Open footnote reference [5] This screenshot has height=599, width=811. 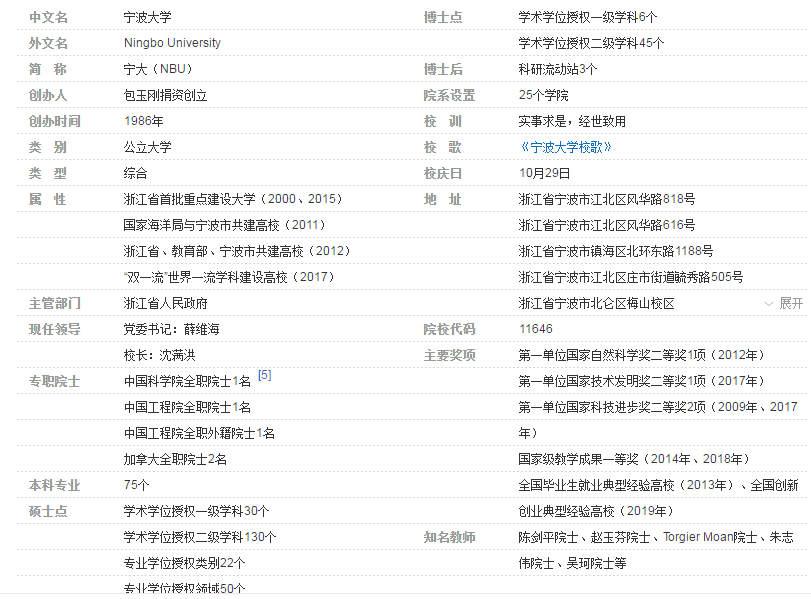coord(264,375)
